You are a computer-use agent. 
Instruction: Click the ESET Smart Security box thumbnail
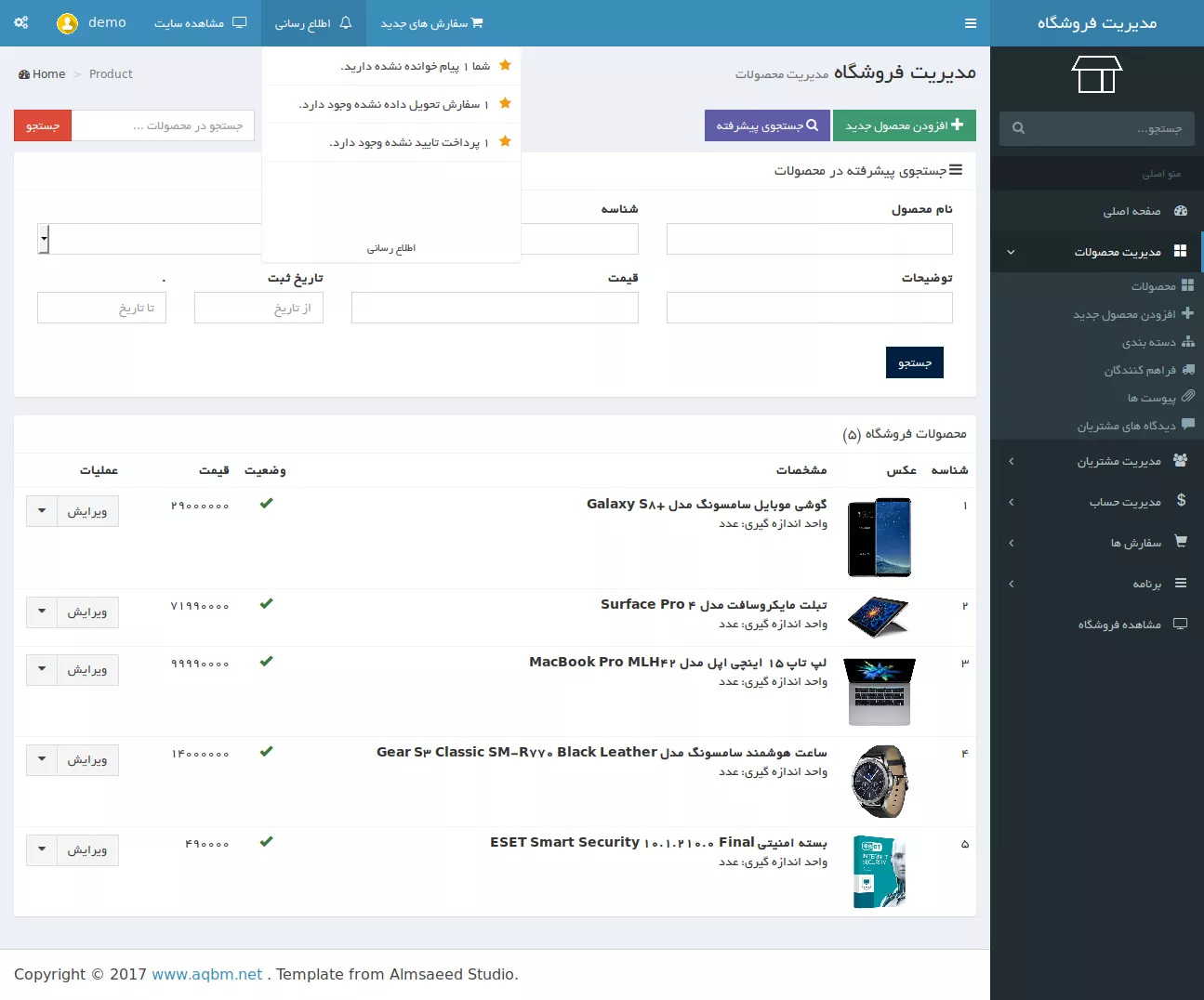coord(880,872)
